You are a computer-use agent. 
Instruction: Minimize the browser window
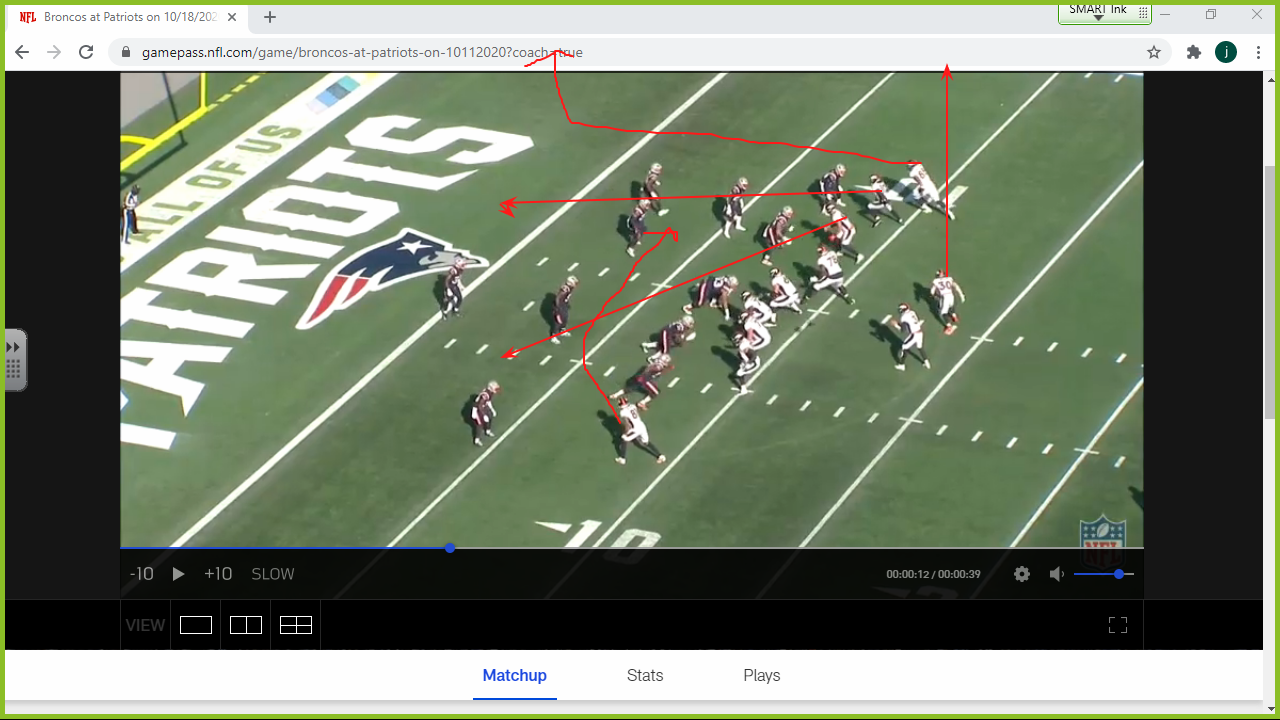point(1165,14)
